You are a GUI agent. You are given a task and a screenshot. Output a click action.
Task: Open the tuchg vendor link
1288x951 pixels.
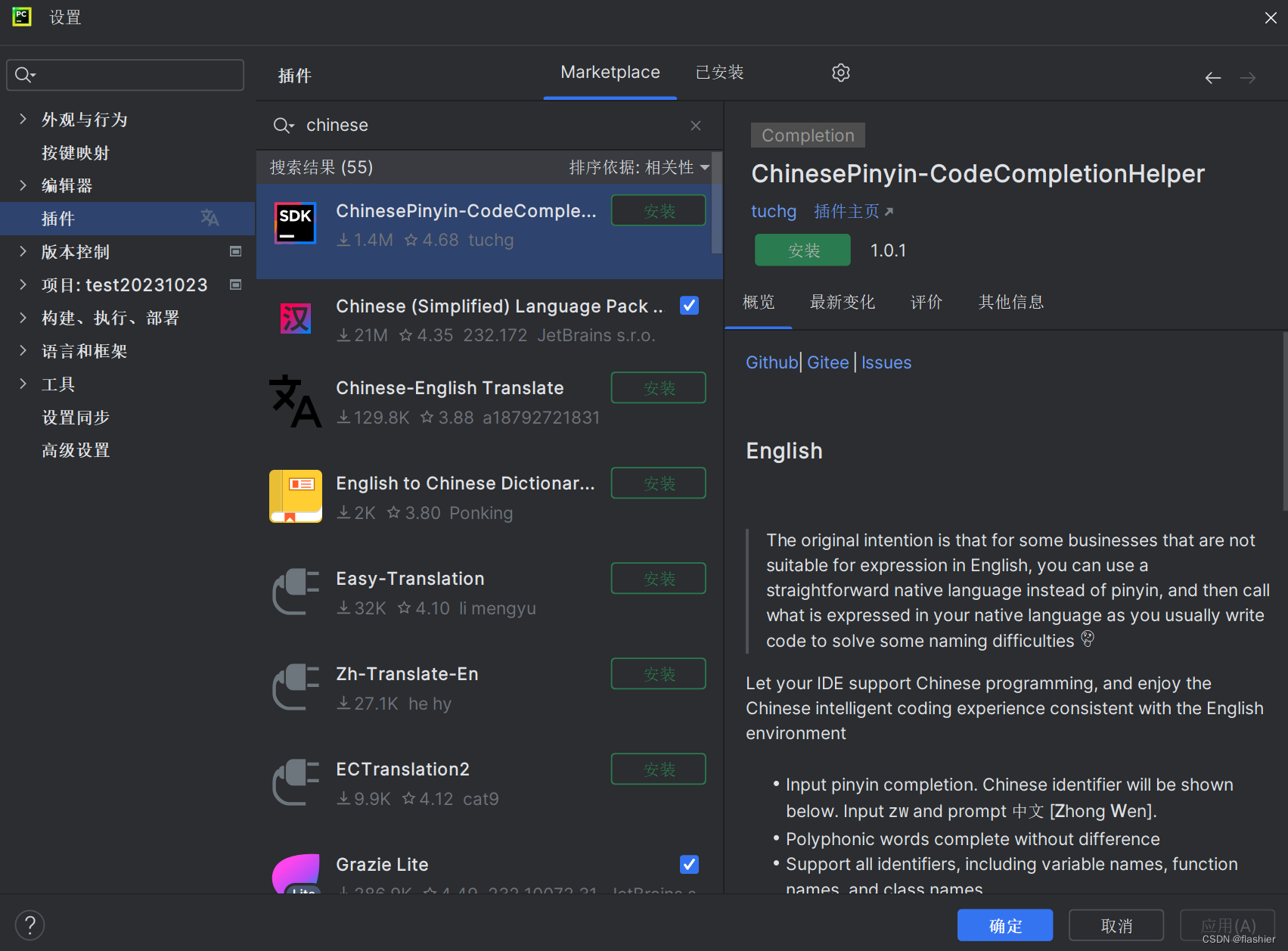[773, 211]
